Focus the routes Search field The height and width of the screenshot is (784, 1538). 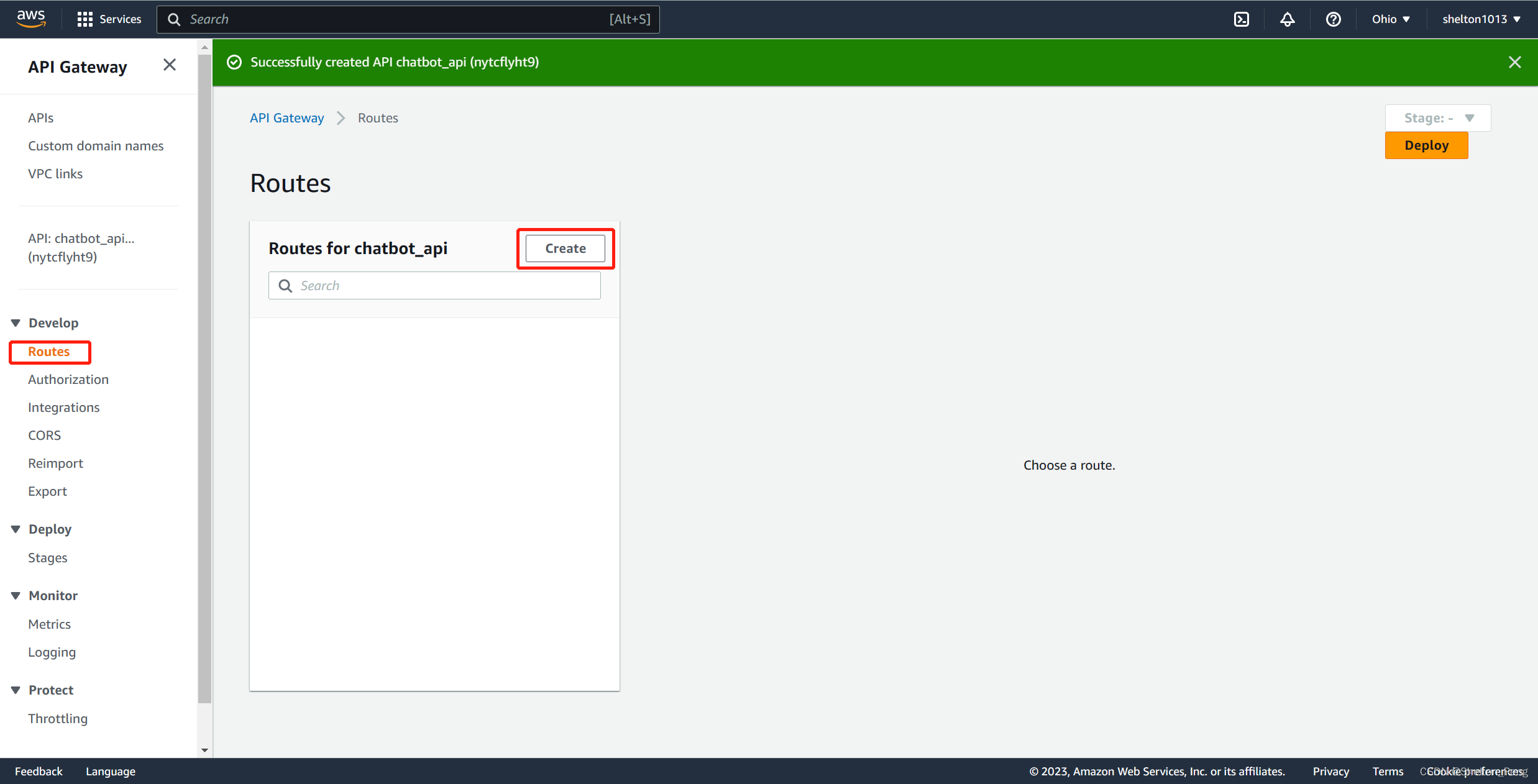[434, 286]
